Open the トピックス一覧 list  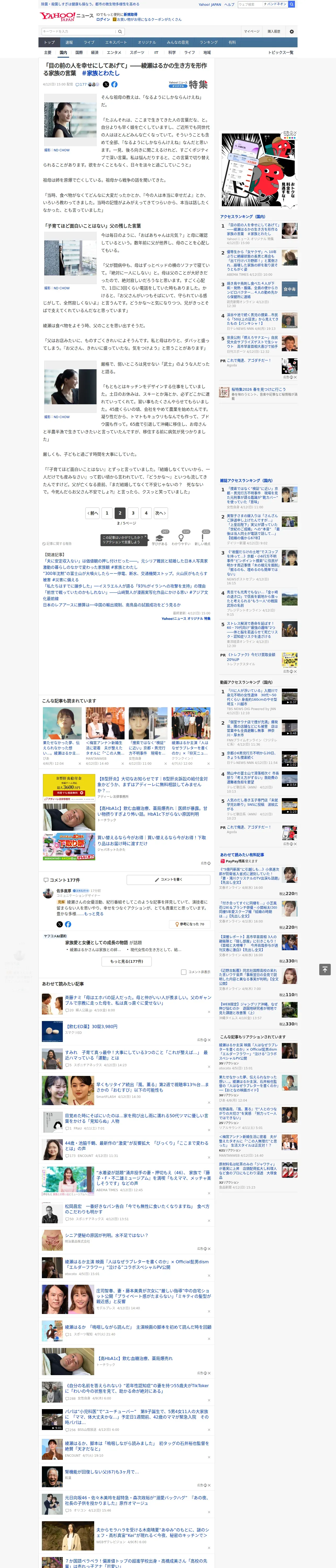click(x=281, y=52)
